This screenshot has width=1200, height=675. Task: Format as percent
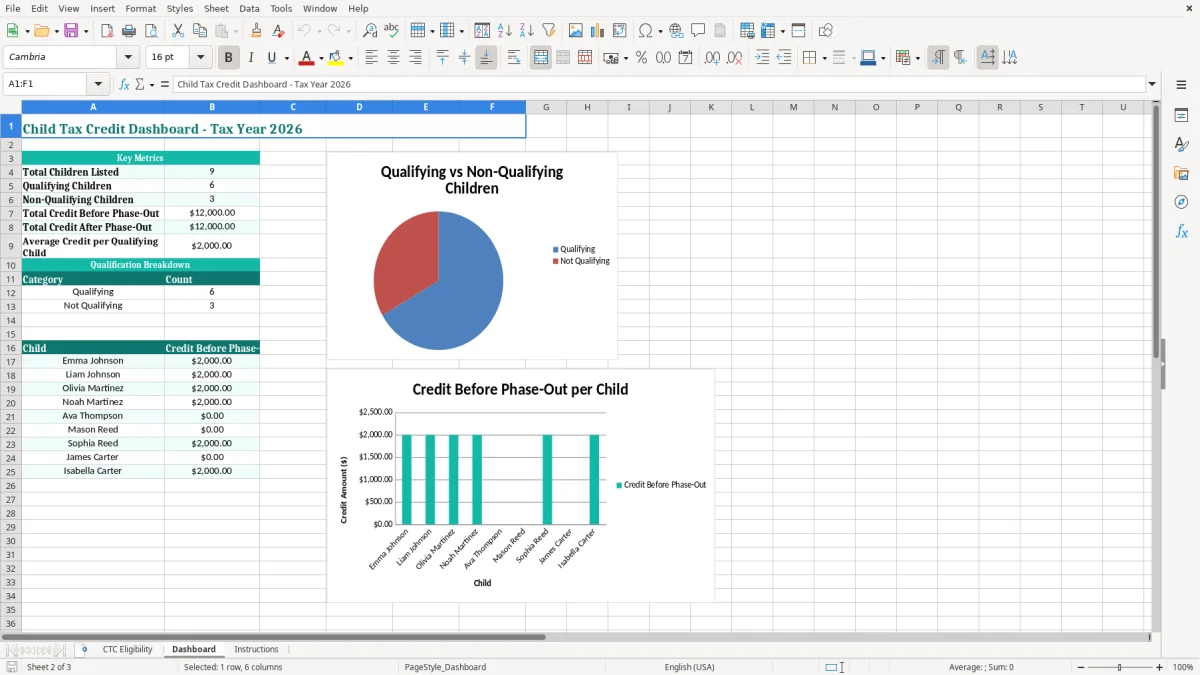[641, 58]
